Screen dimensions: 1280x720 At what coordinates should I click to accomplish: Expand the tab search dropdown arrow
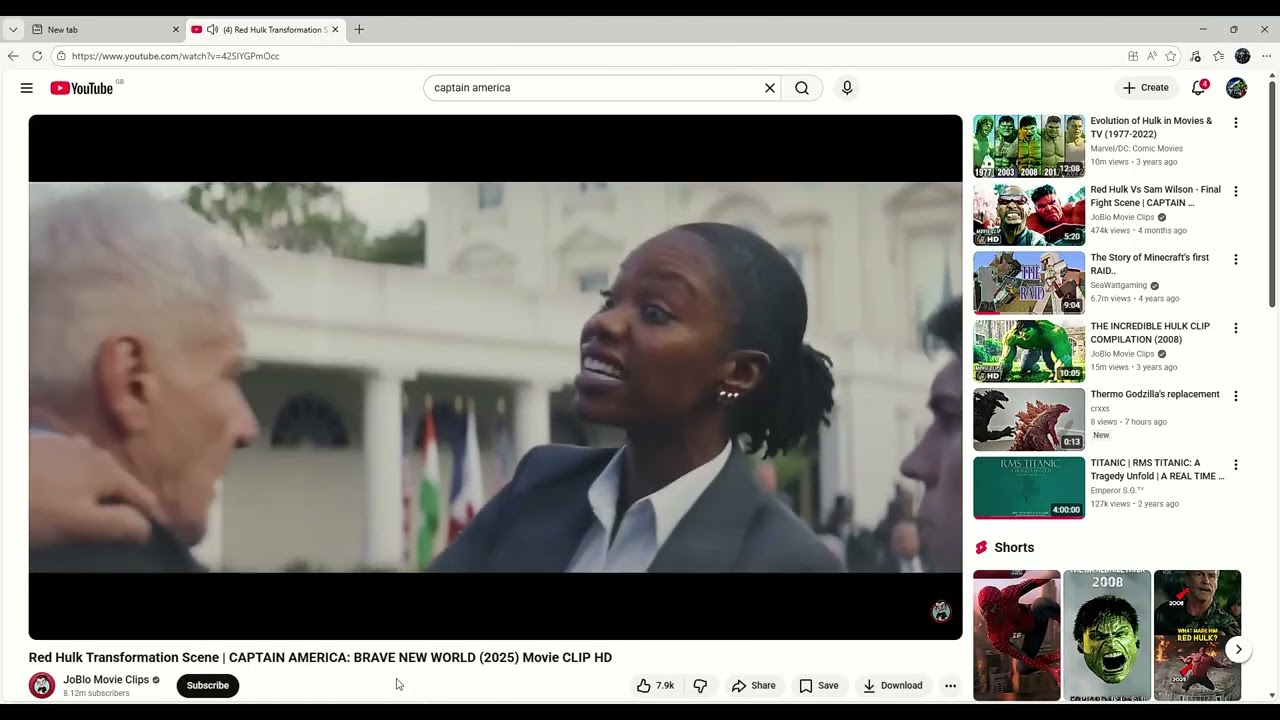13,30
